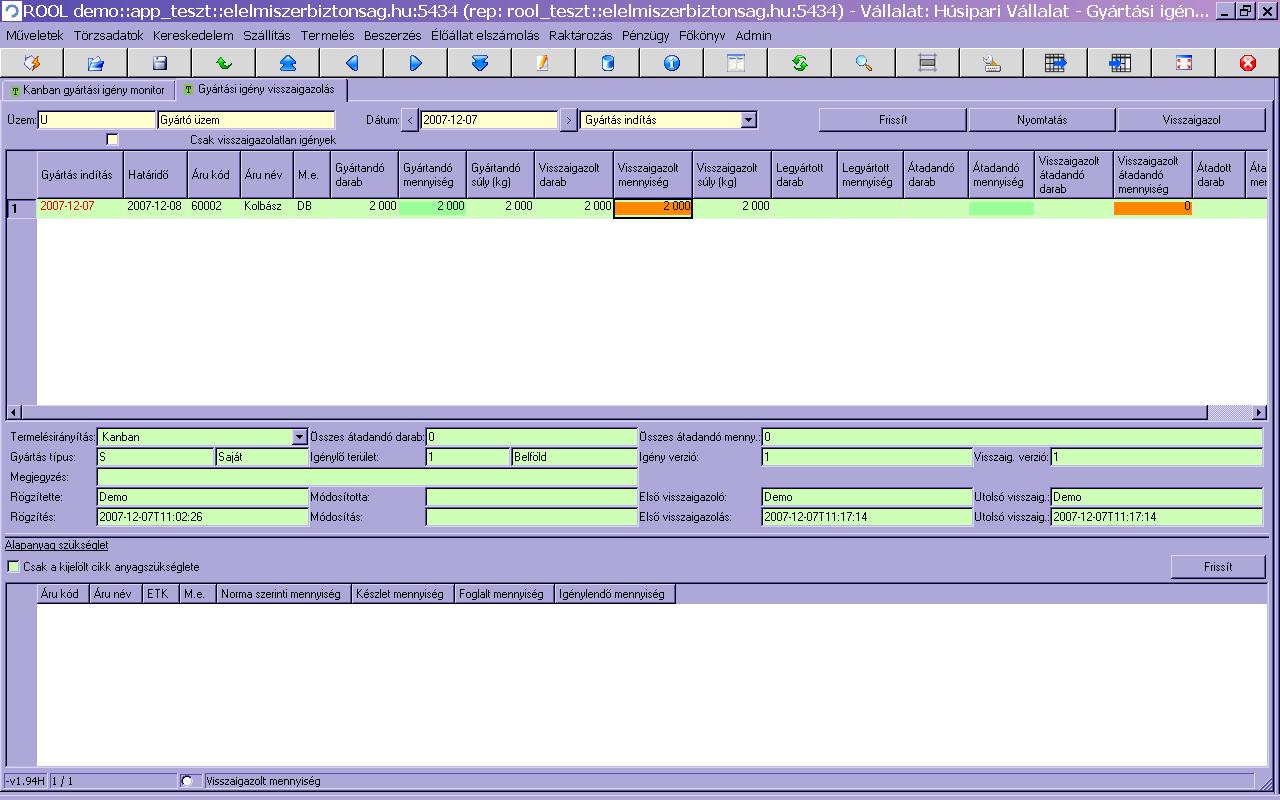Viewport: 1280px width, 800px height.
Task: Click the blue info circle toolbar icon
Action: [x=672, y=63]
